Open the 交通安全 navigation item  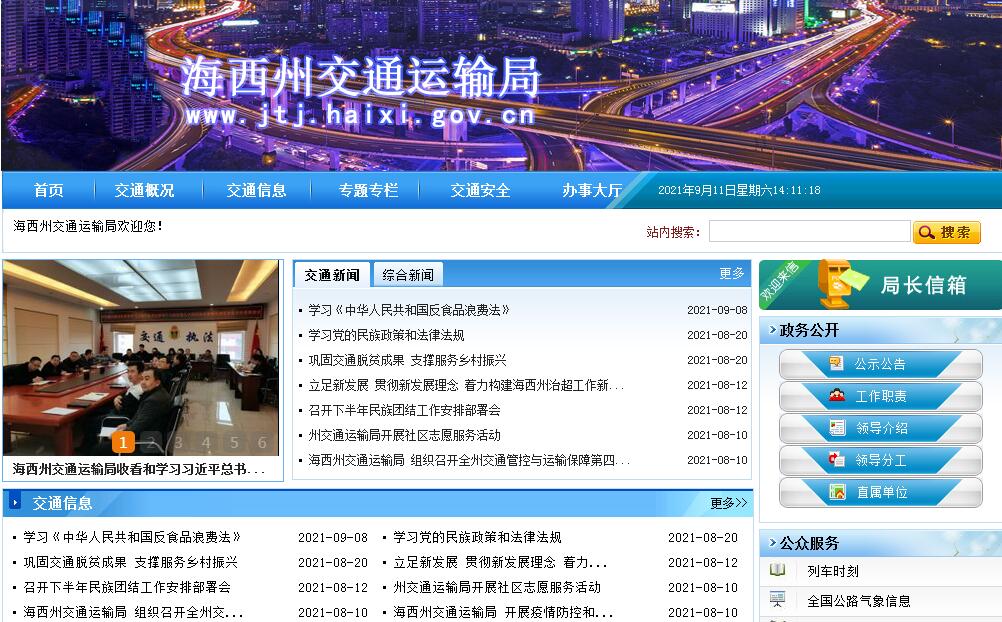coord(480,190)
